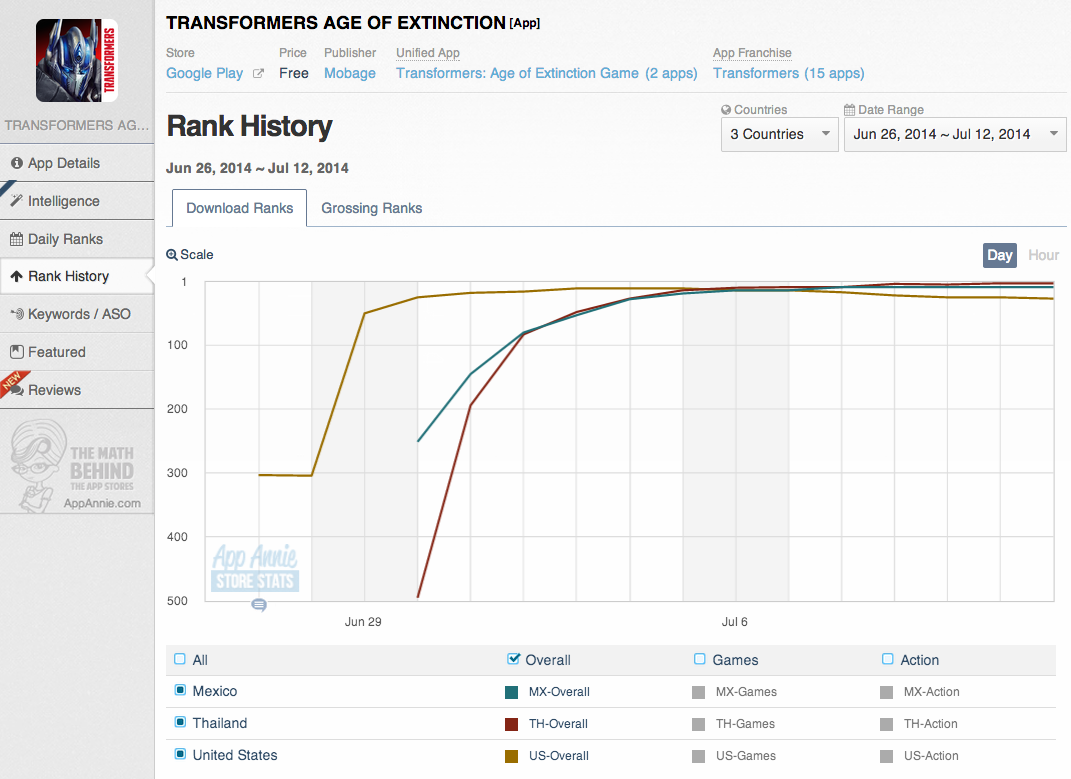Screen dimensions: 1071x779
Task: Open the Google Play external link icon
Action: tap(258, 74)
